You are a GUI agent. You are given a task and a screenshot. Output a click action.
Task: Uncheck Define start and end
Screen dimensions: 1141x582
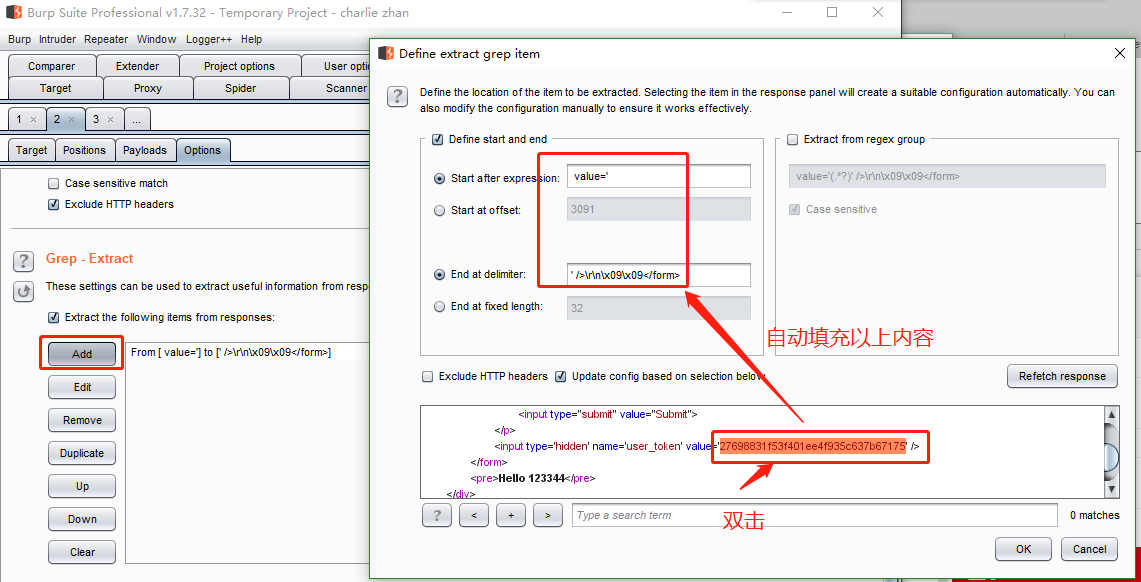[x=437, y=139]
